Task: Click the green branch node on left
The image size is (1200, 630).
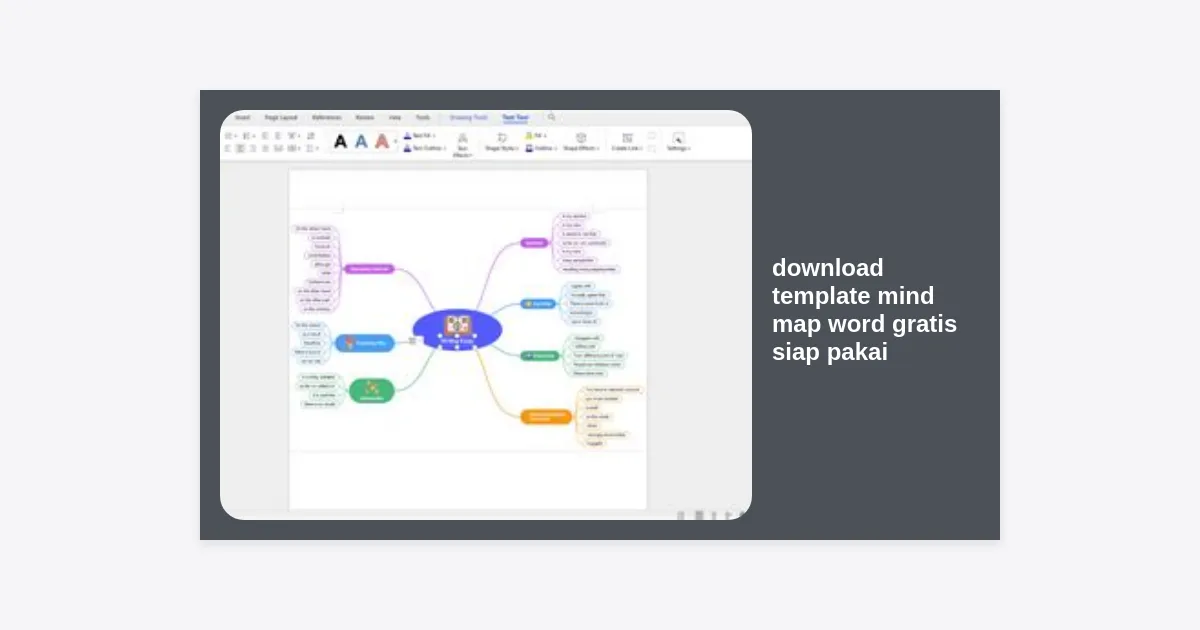Action: pyautogui.click(x=371, y=391)
